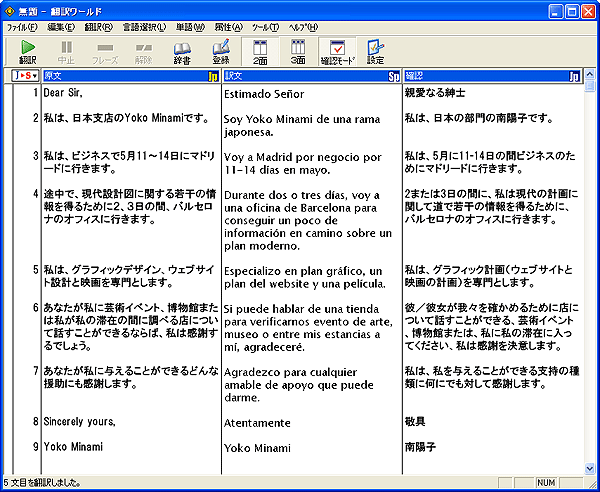Viewport: 600px width, 492px height.
Task: Click the Jp badge in 原文 header
Action: click(213, 77)
